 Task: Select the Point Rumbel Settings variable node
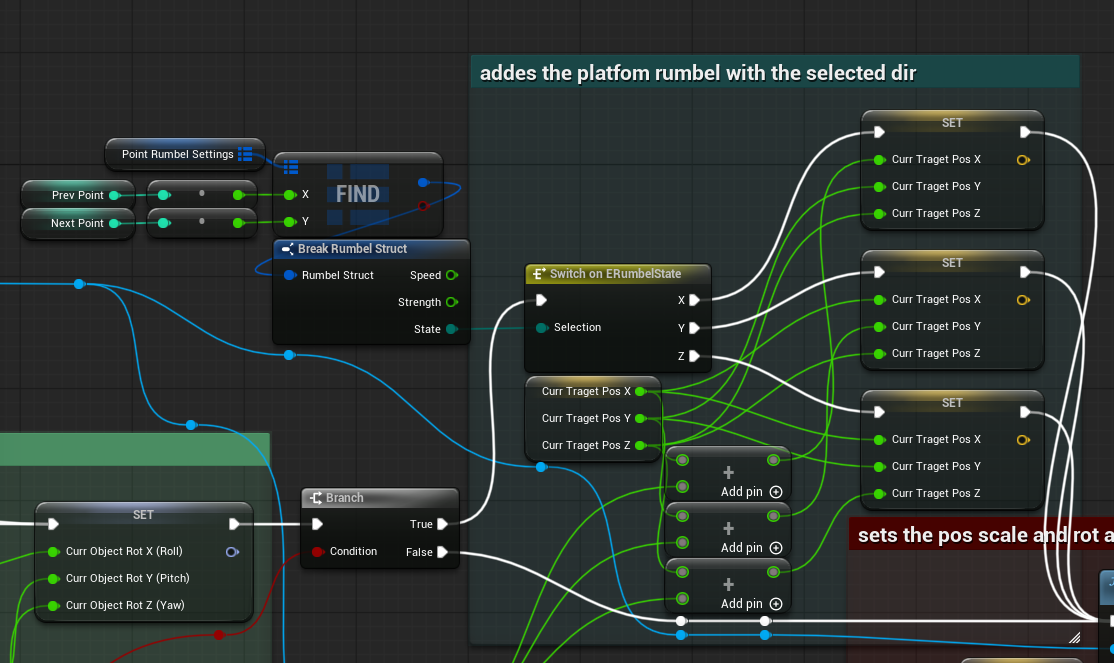(x=176, y=154)
